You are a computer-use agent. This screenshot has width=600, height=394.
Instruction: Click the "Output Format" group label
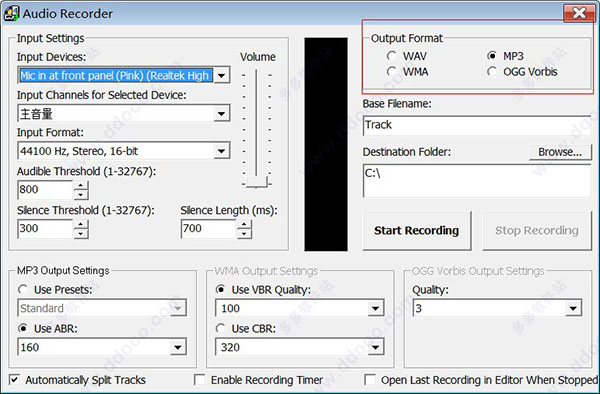click(x=407, y=38)
